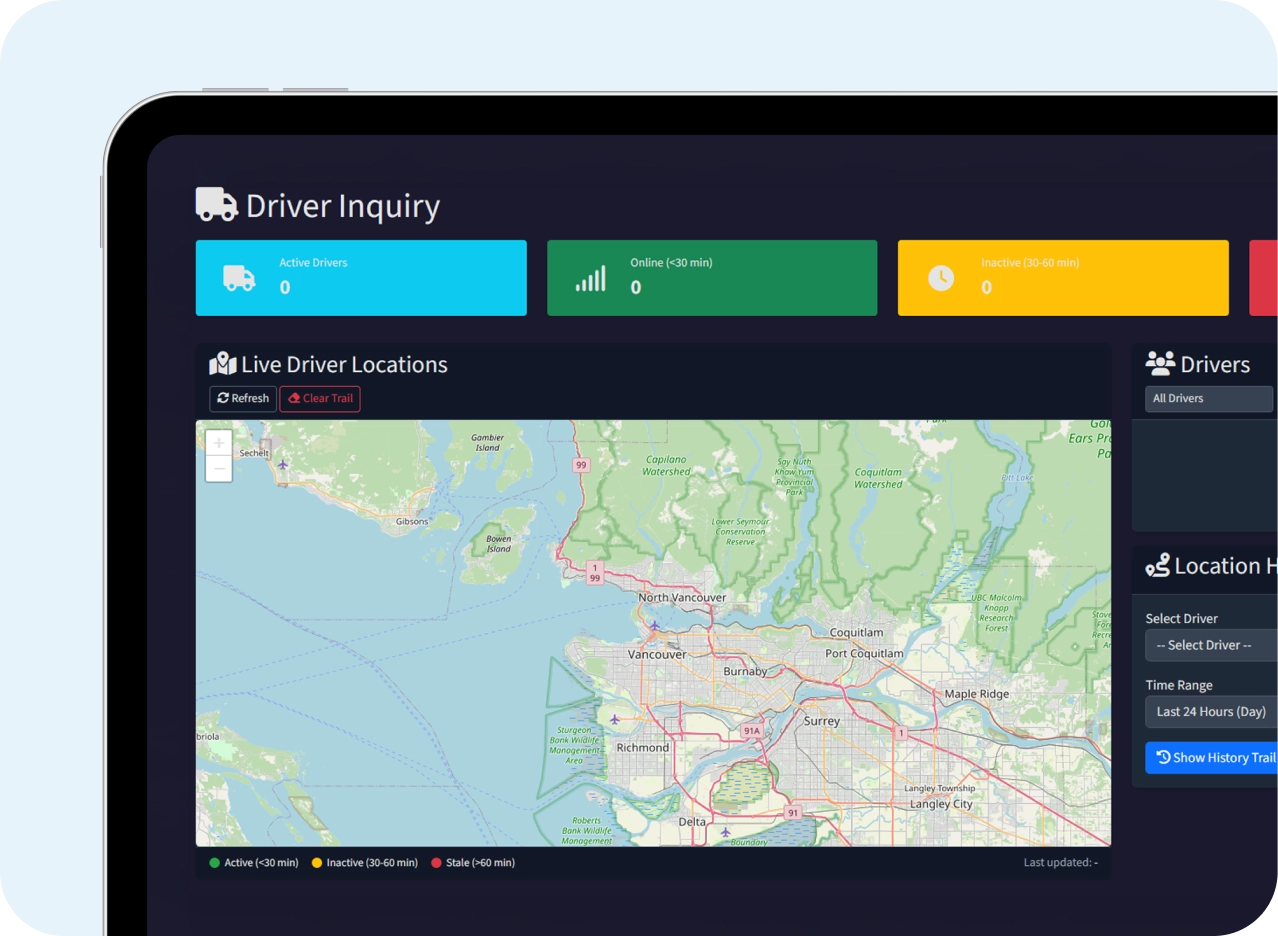This screenshot has width=1278, height=936.
Task: Click the Vancouver label on the map
Action: pyautogui.click(x=656, y=654)
